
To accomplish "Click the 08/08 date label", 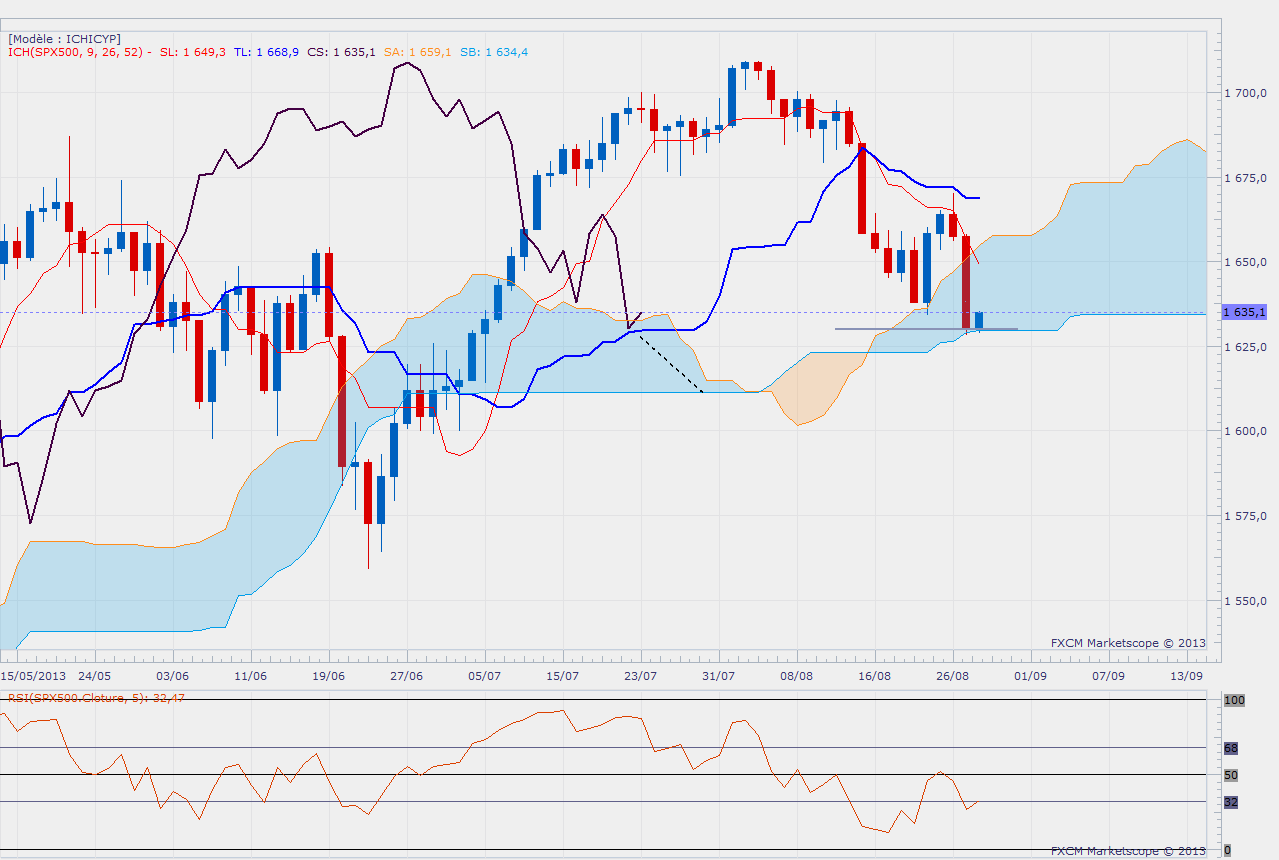I will tap(797, 675).
